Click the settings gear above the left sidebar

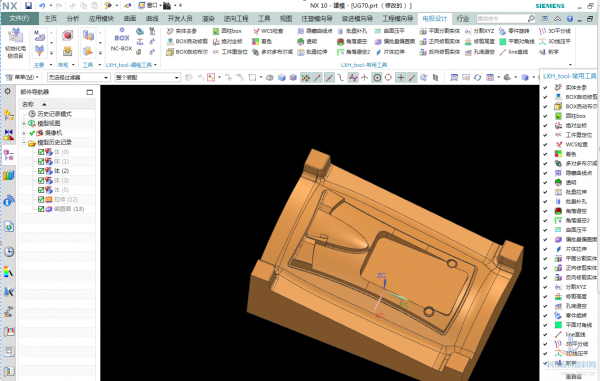tap(8, 91)
